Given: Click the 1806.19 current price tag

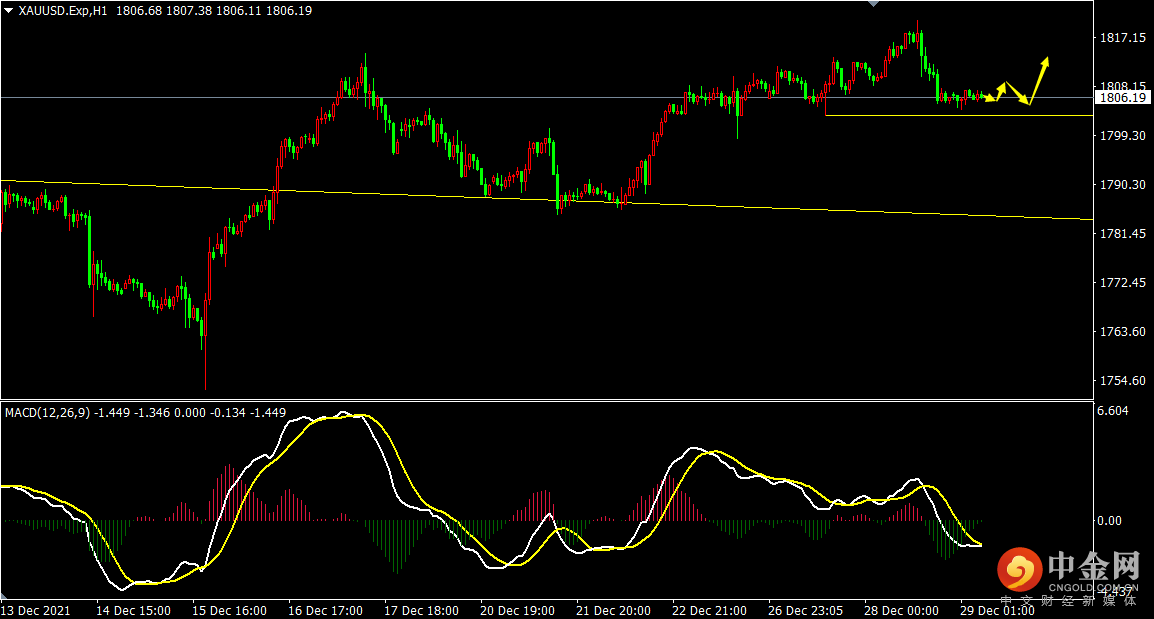Looking at the screenshot, I should click(1122, 97).
